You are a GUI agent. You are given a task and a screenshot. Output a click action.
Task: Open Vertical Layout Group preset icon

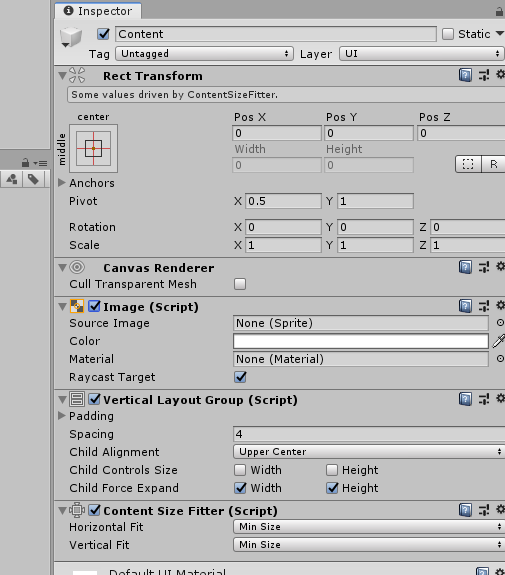[x=484, y=399]
